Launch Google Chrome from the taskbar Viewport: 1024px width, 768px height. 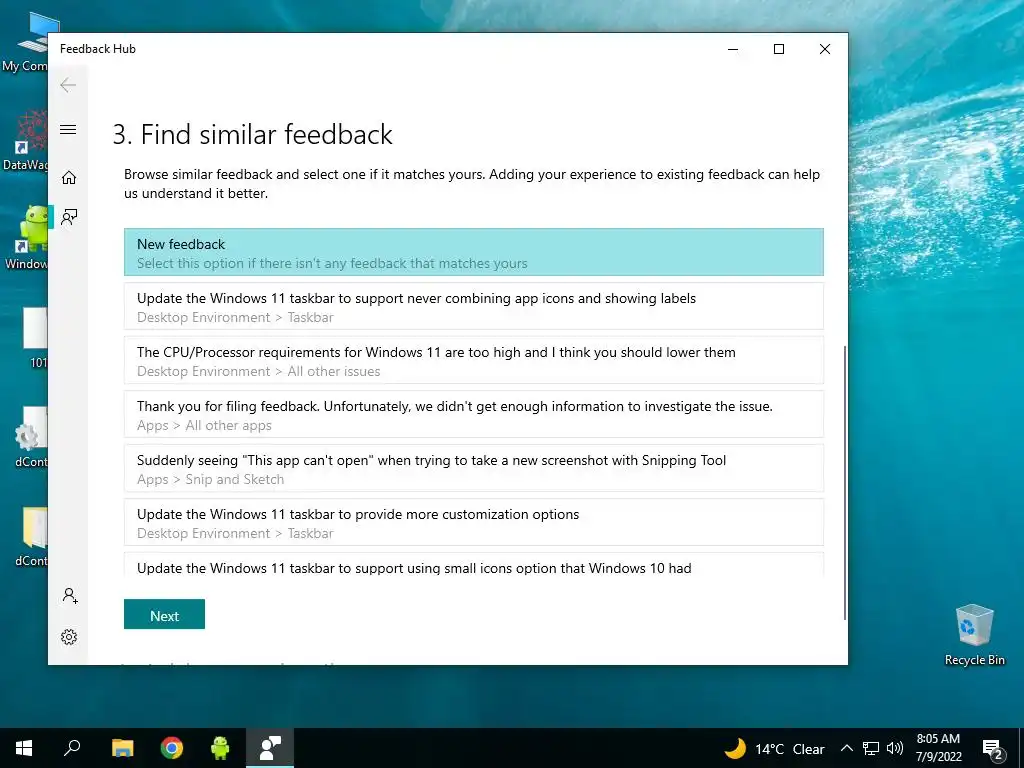tap(172, 748)
